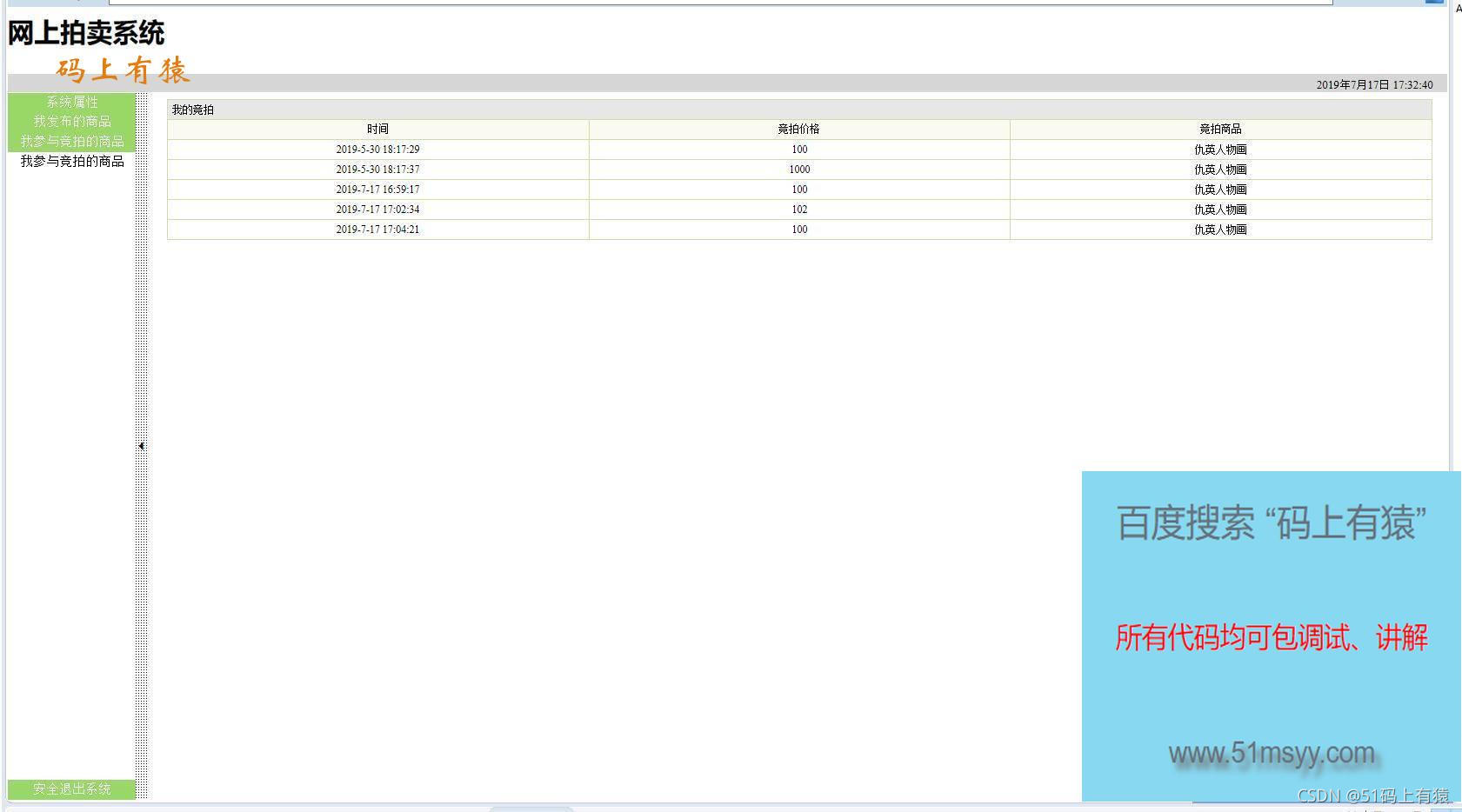The image size is (1462, 812).
Task: Click 仇英人物画 in the 18:17:29 row
Action: [x=1220, y=150]
